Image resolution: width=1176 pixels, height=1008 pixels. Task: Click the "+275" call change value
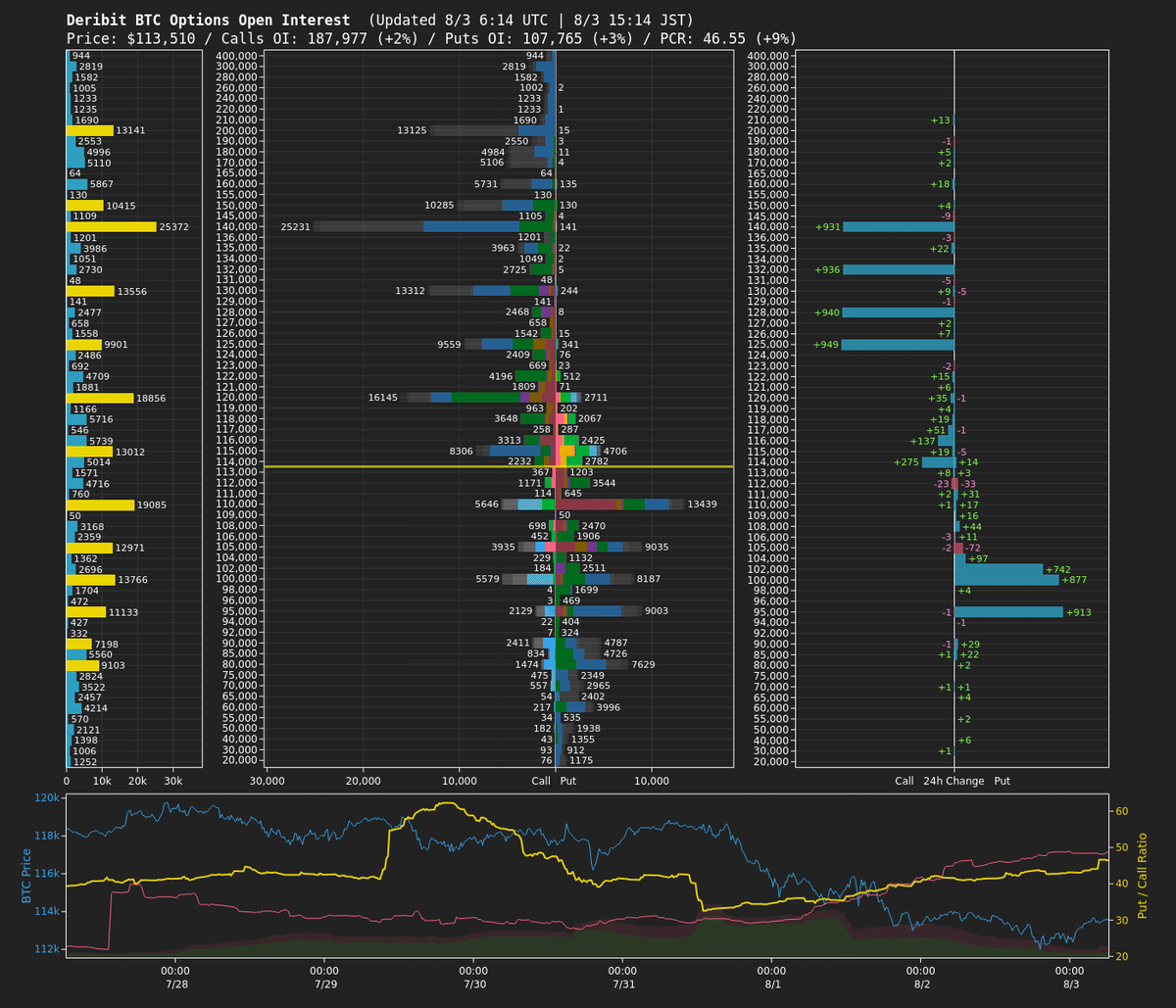pyautogui.click(x=906, y=462)
